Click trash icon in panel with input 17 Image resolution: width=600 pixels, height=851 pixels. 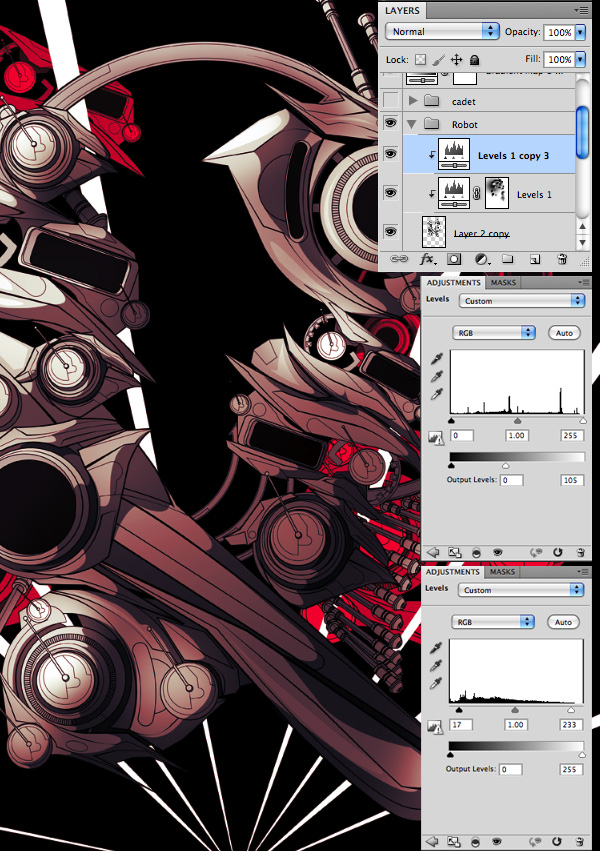(579, 841)
